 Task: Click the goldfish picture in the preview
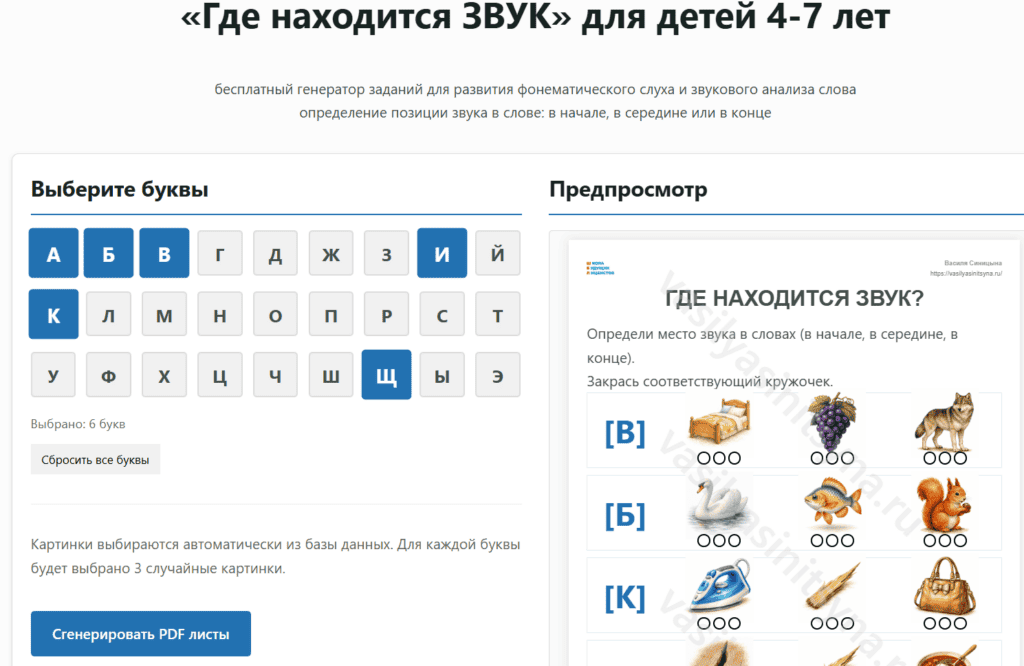[836, 506]
